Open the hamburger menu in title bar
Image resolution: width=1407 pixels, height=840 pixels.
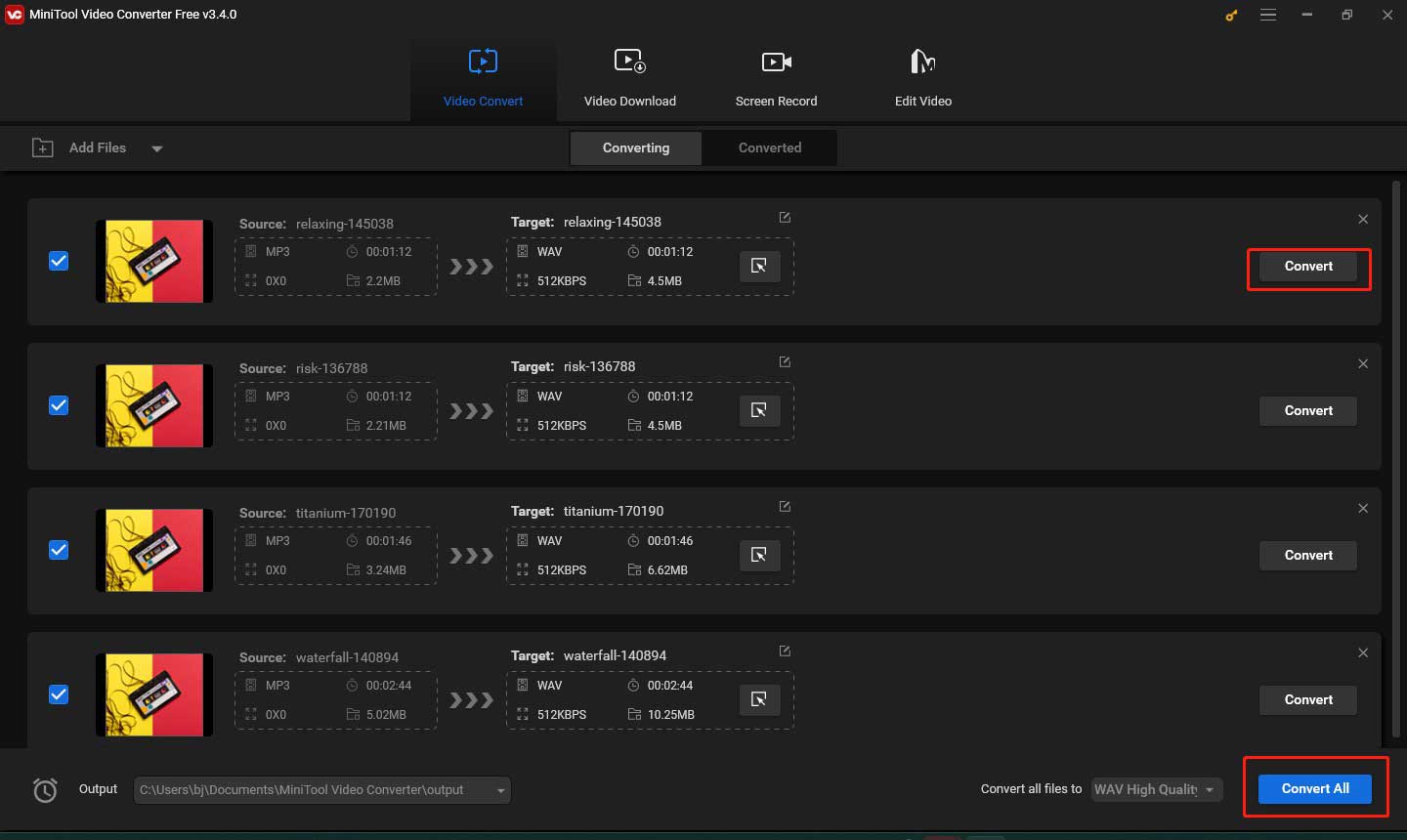[1268, 15]
